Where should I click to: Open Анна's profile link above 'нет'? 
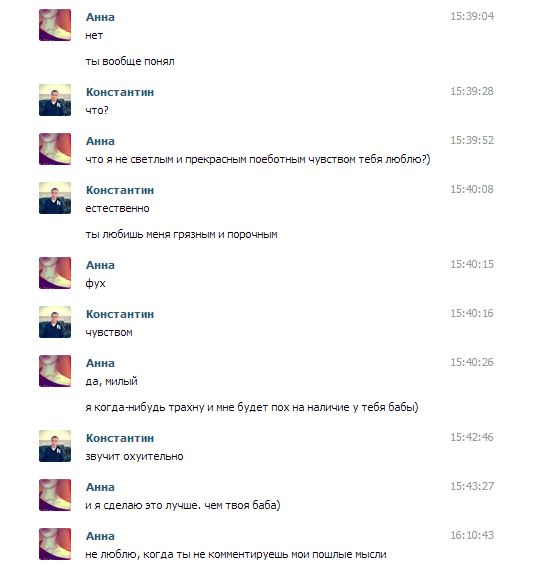100,17
